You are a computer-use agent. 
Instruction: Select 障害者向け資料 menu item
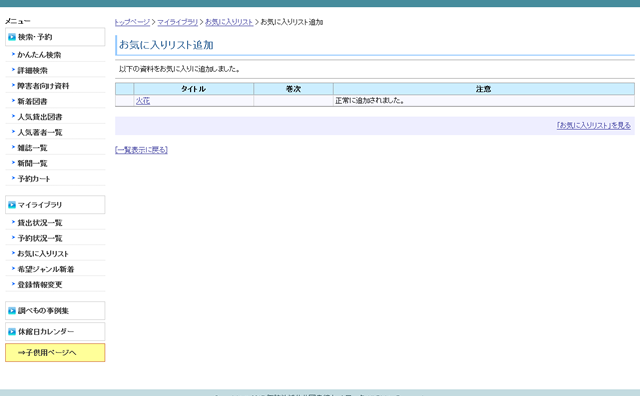[x=43, y=86]
